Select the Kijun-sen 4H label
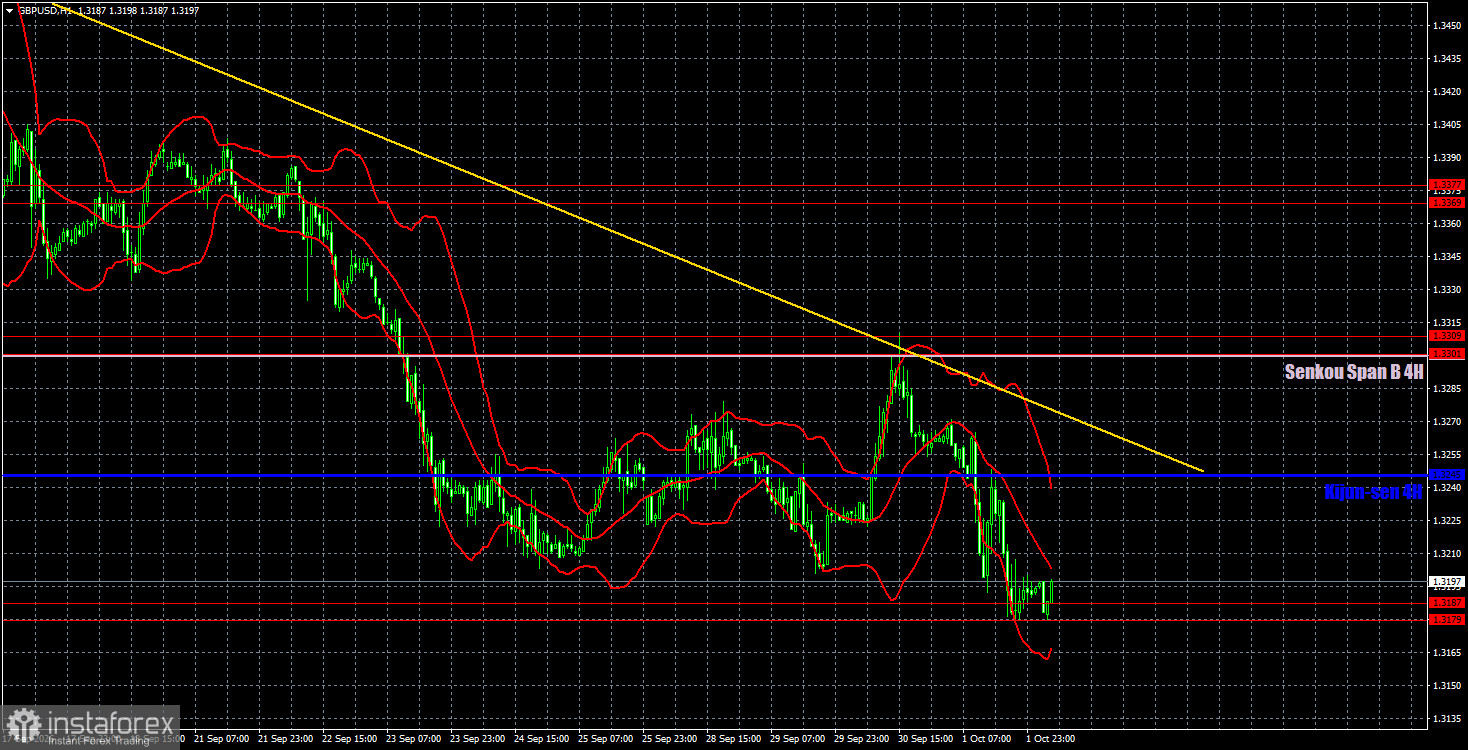Image resolution: width=1468 pixels, height=750 pixels. tap(1372, 491)
